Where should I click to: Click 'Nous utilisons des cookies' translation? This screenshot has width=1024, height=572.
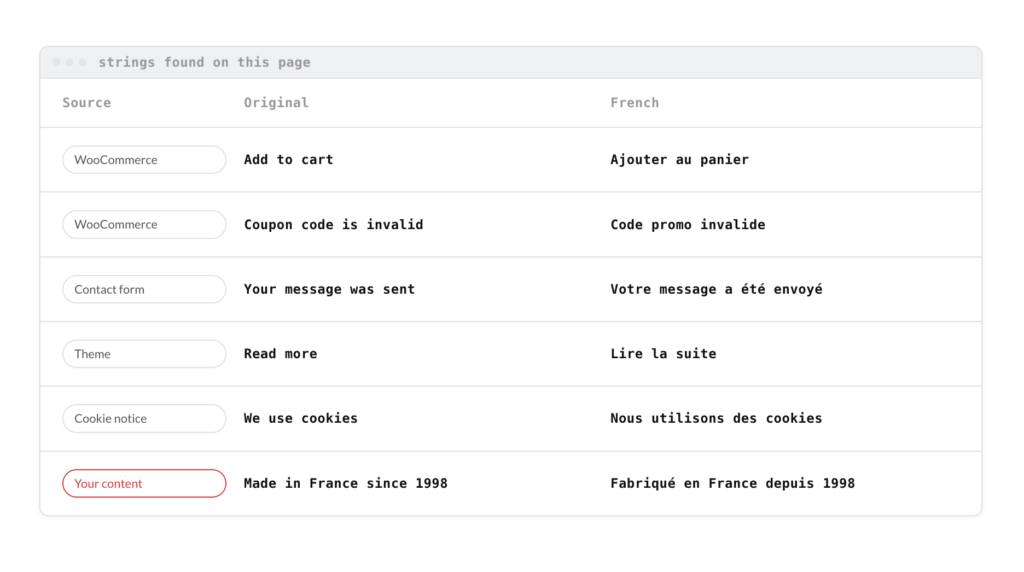pyautogui.click(x=716, y=418)
